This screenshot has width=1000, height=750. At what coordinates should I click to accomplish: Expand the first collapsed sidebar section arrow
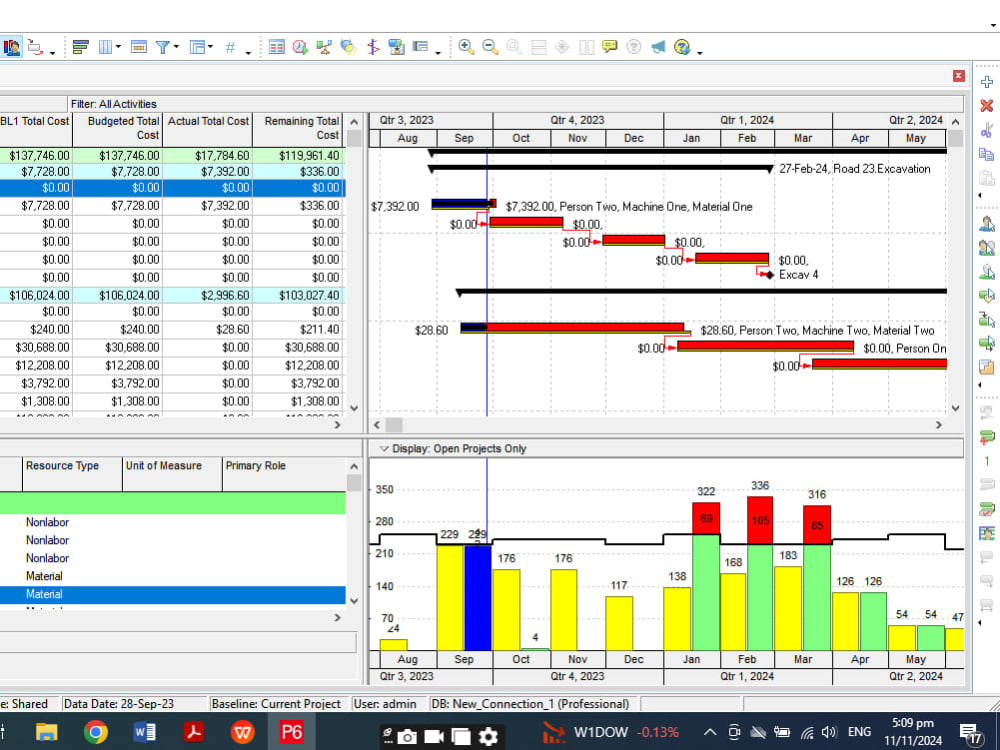pos(980,196)
